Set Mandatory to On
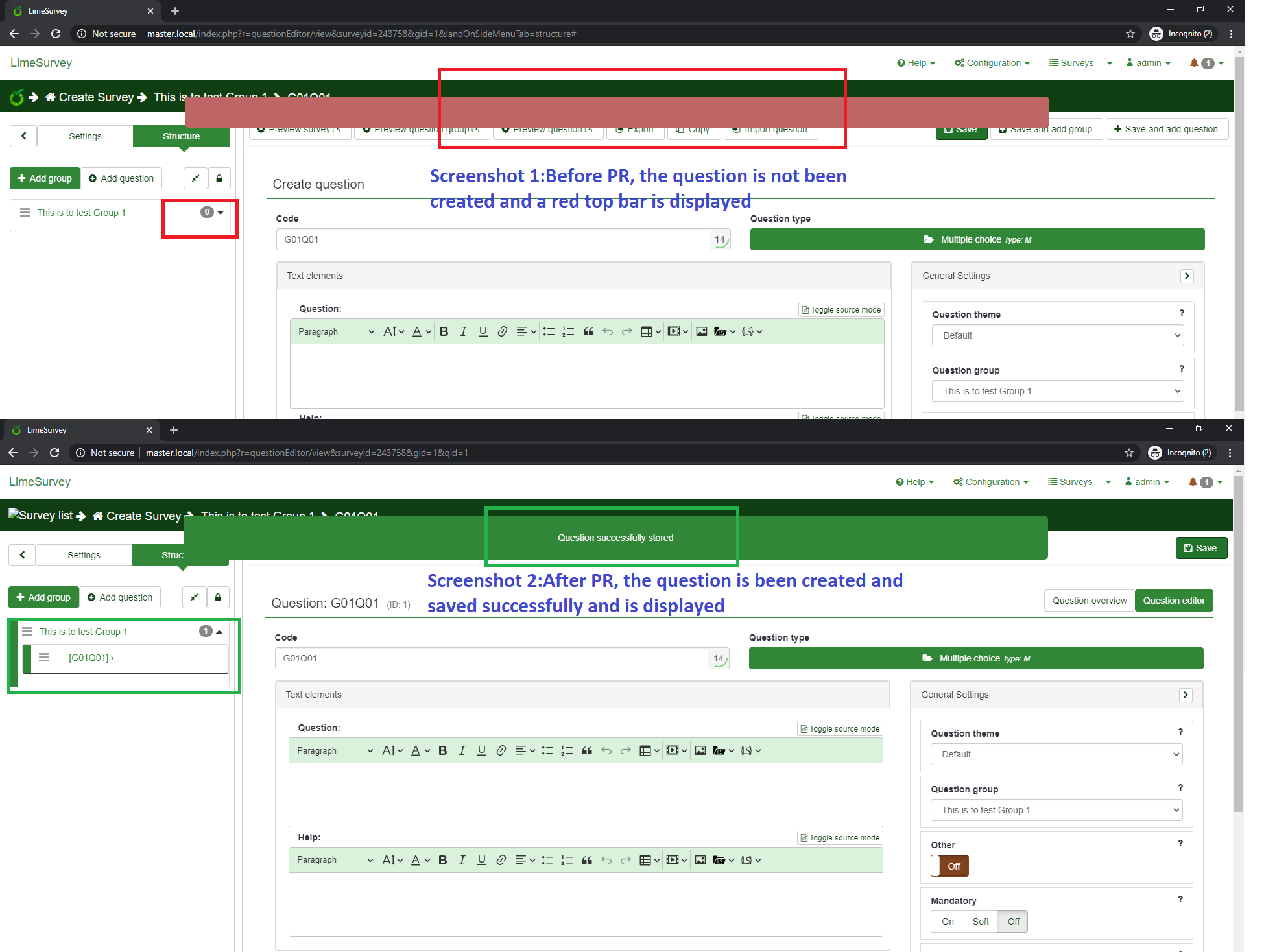Image resolution: width=1288 pixels, height=952 pixels. 948,922
